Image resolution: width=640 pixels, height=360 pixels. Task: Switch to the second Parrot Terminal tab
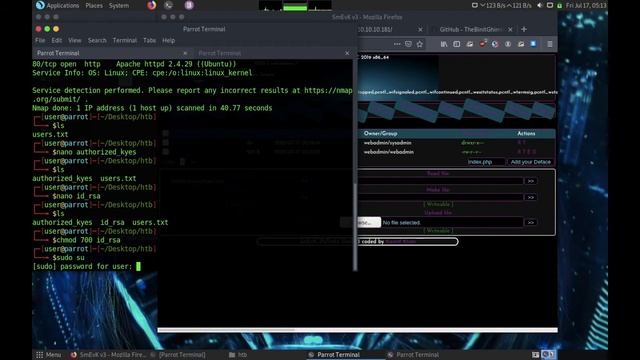tap(273, 53)
